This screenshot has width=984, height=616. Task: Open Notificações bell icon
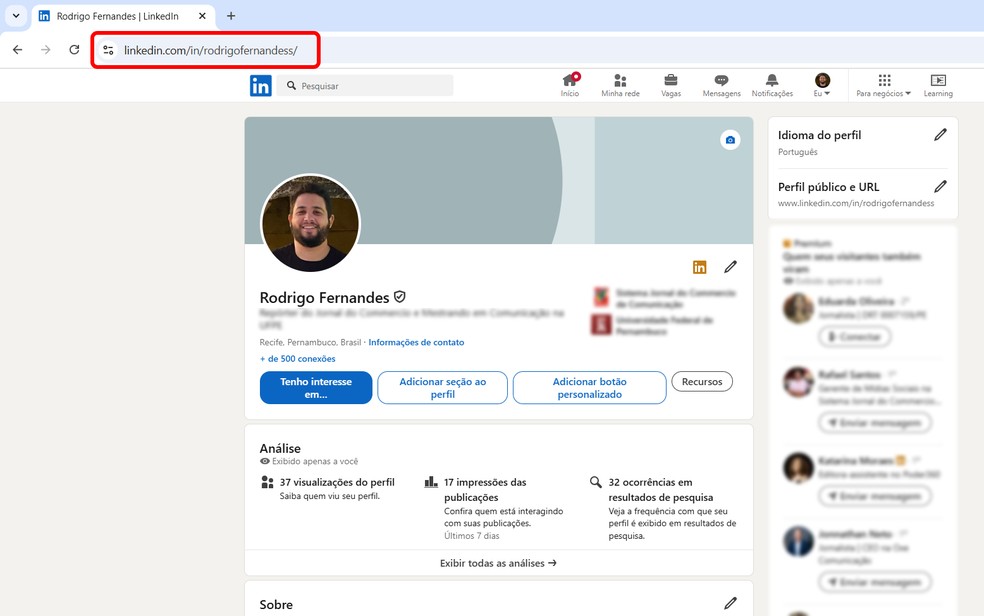(772, 81)
